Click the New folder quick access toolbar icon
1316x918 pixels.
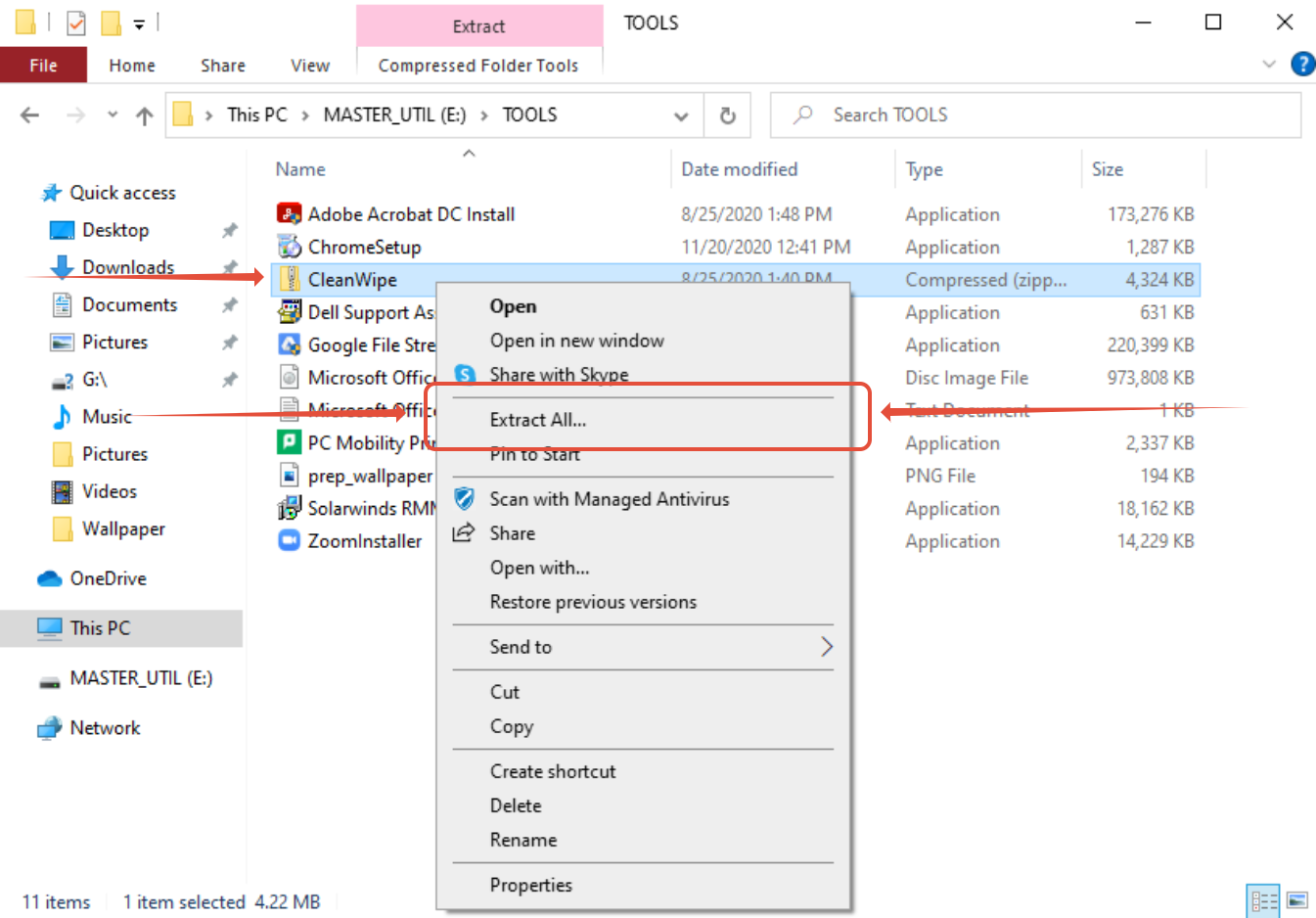(112, 23)
